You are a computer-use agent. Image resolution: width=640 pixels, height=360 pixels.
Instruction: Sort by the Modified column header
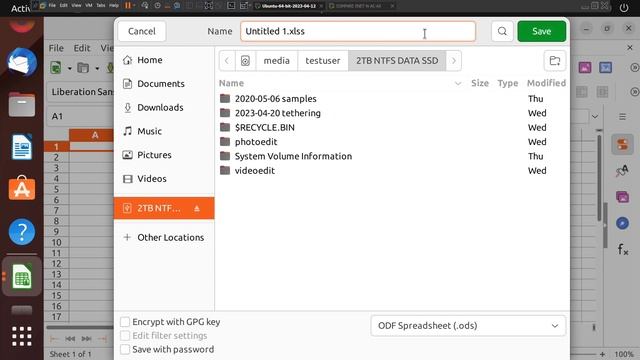pyautogui.click(x=546, y=83)
